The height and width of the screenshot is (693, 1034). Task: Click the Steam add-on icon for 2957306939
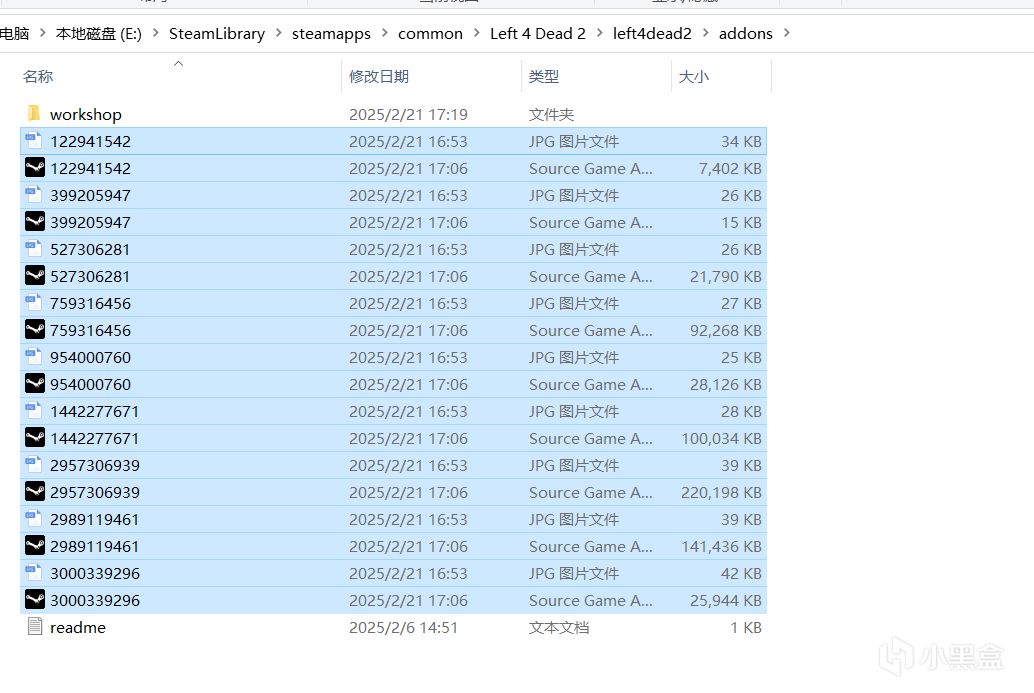coord(35,492)
